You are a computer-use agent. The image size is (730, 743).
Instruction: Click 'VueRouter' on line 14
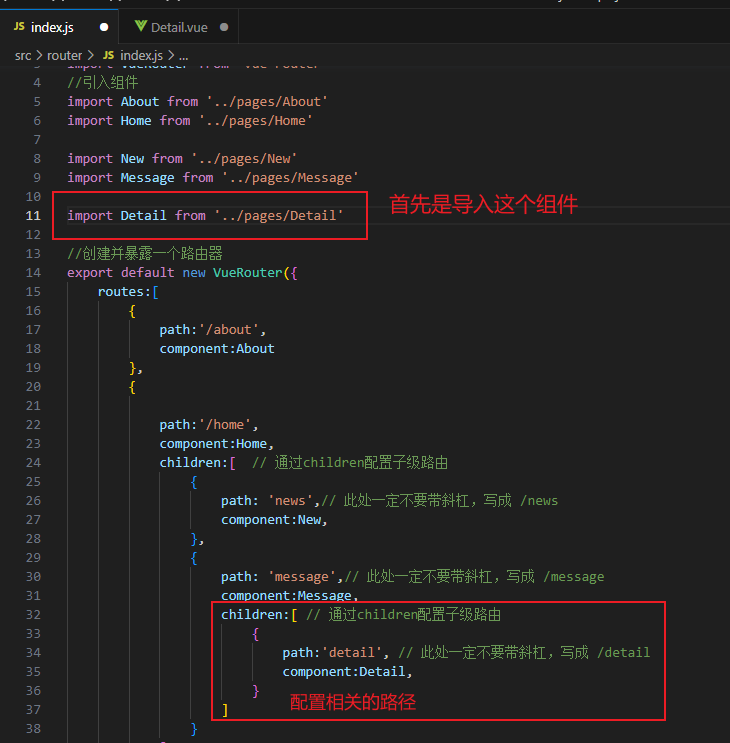(248, 272)
